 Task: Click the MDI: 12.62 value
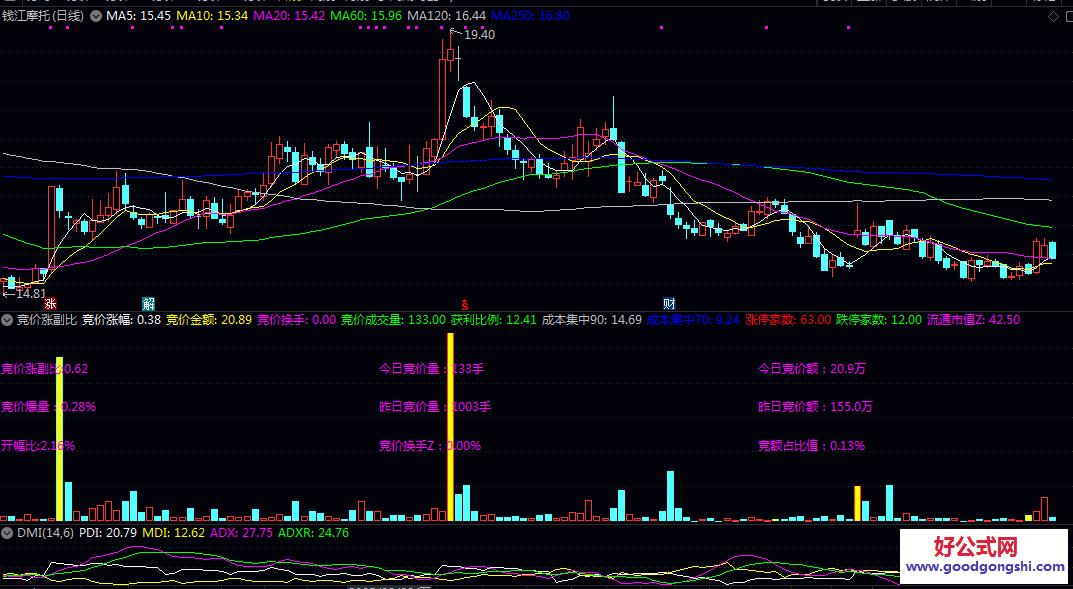point(173,532)
